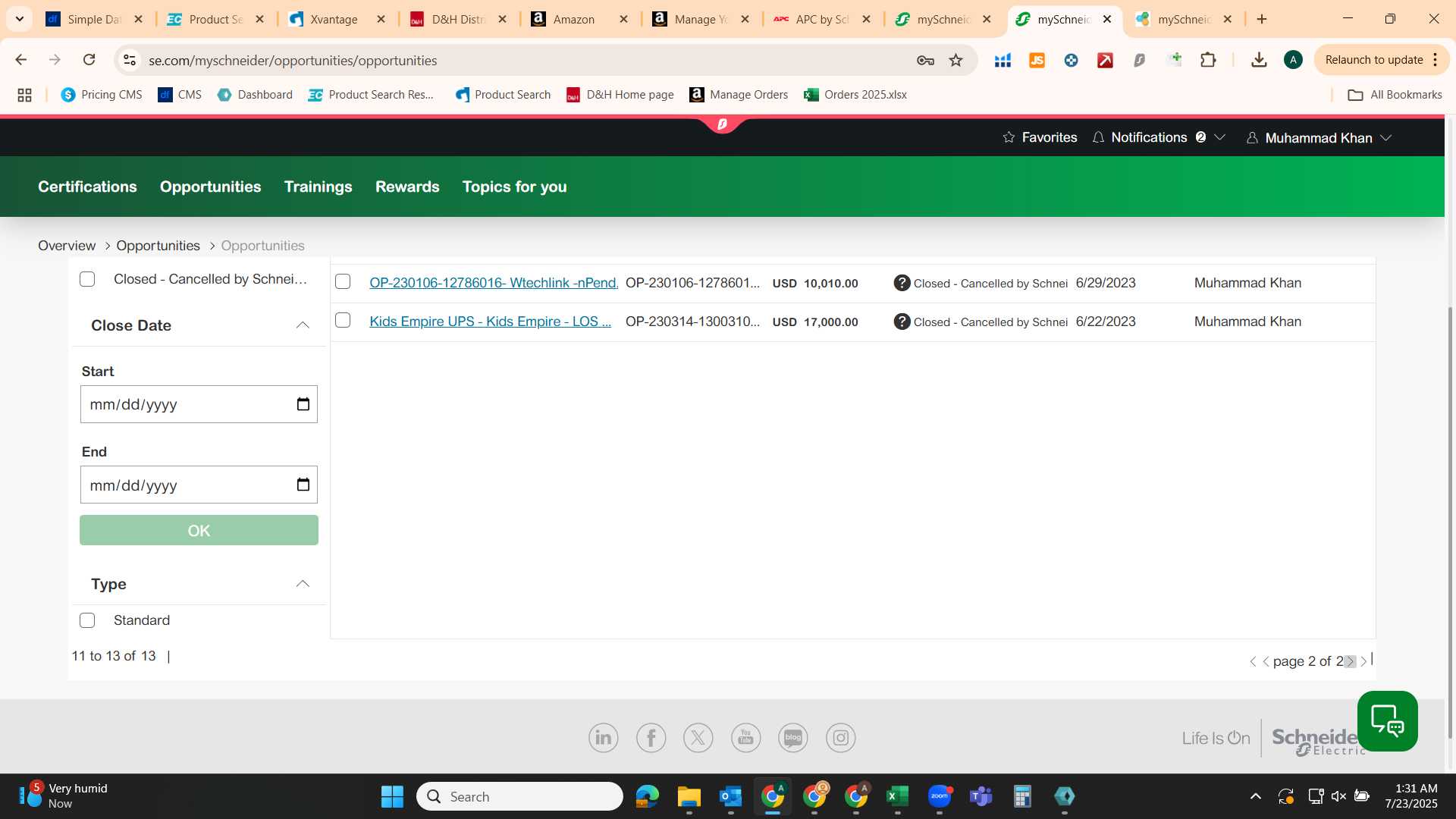Click Windows Start button
Screen dimensions: 1456x819
pos(392,796)
